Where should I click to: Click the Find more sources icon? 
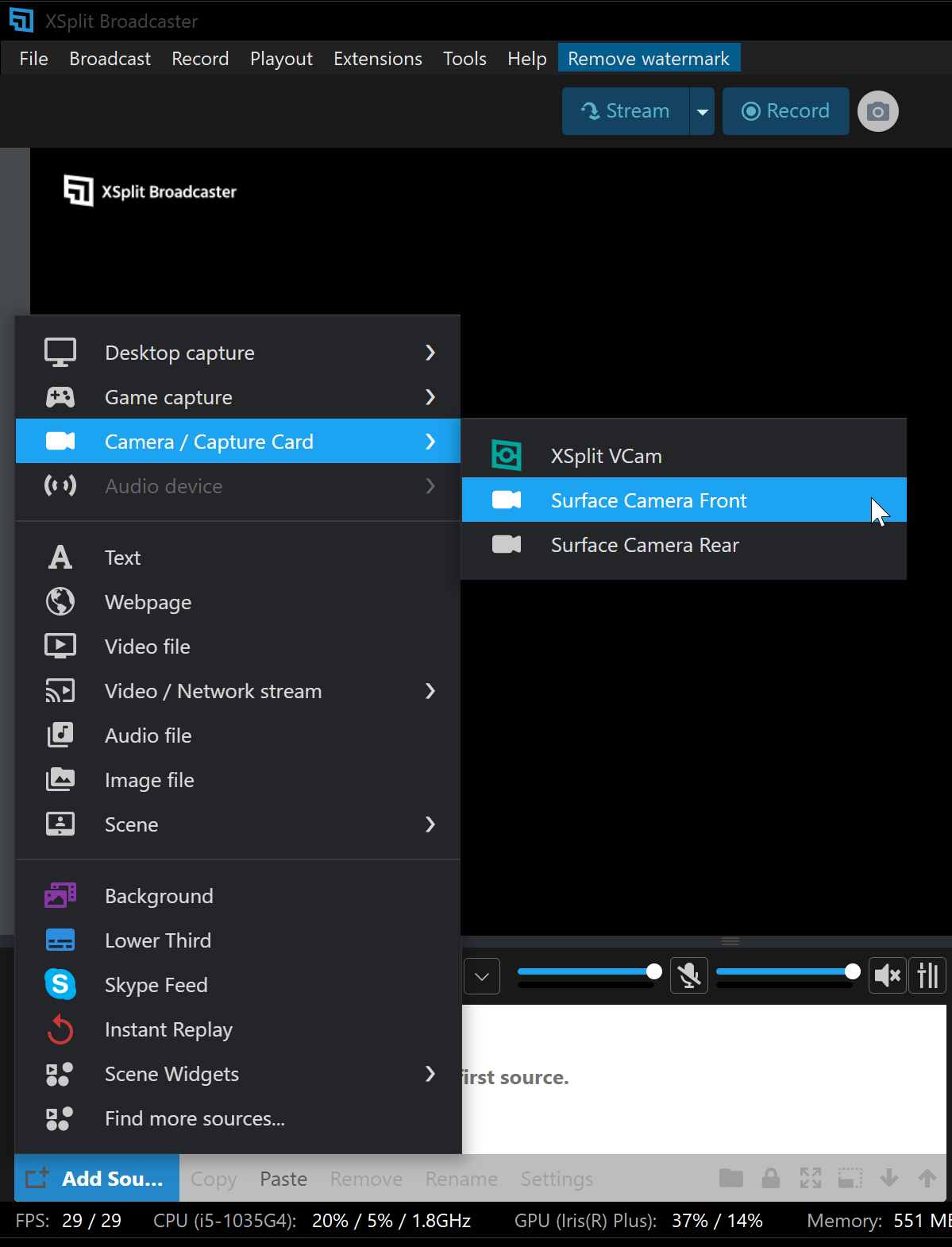coord(60,1118)
